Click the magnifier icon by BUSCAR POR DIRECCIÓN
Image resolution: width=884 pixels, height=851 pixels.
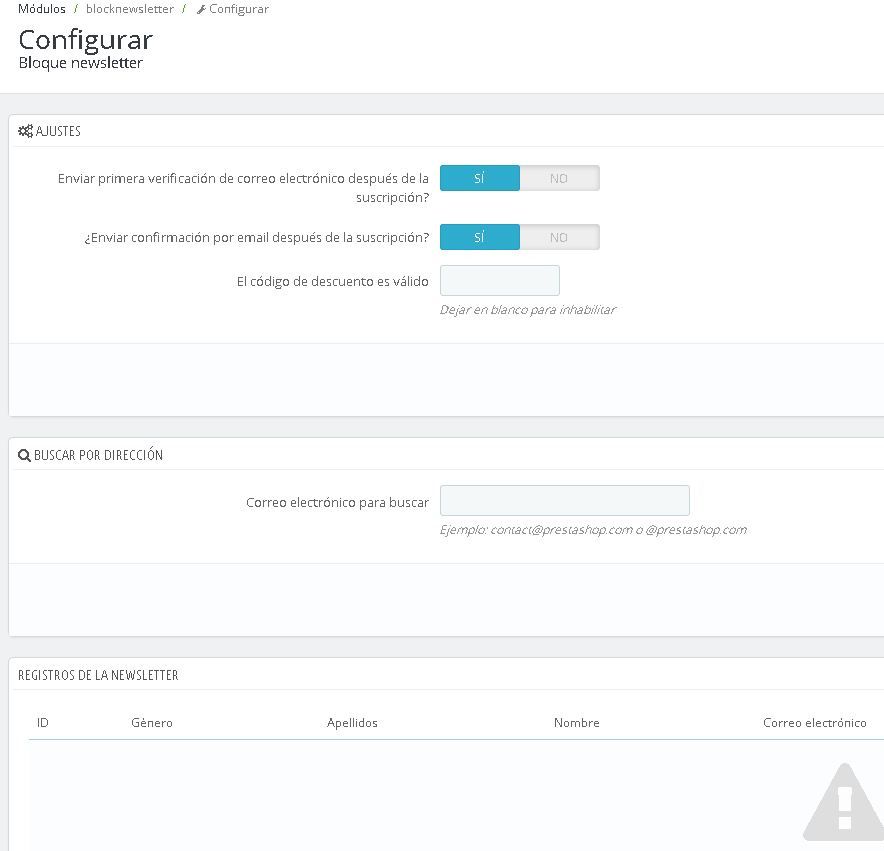point(24,456)
